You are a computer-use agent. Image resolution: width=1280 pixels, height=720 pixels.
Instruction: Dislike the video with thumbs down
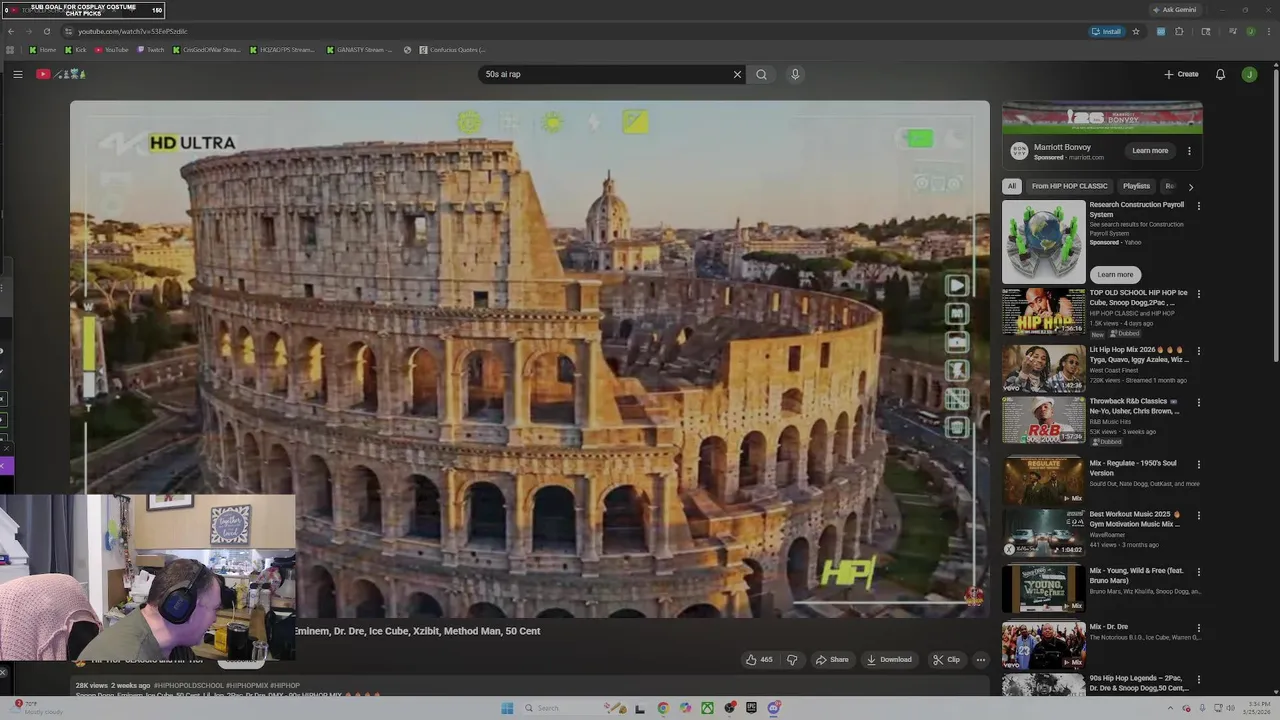(x=792, y=659)
